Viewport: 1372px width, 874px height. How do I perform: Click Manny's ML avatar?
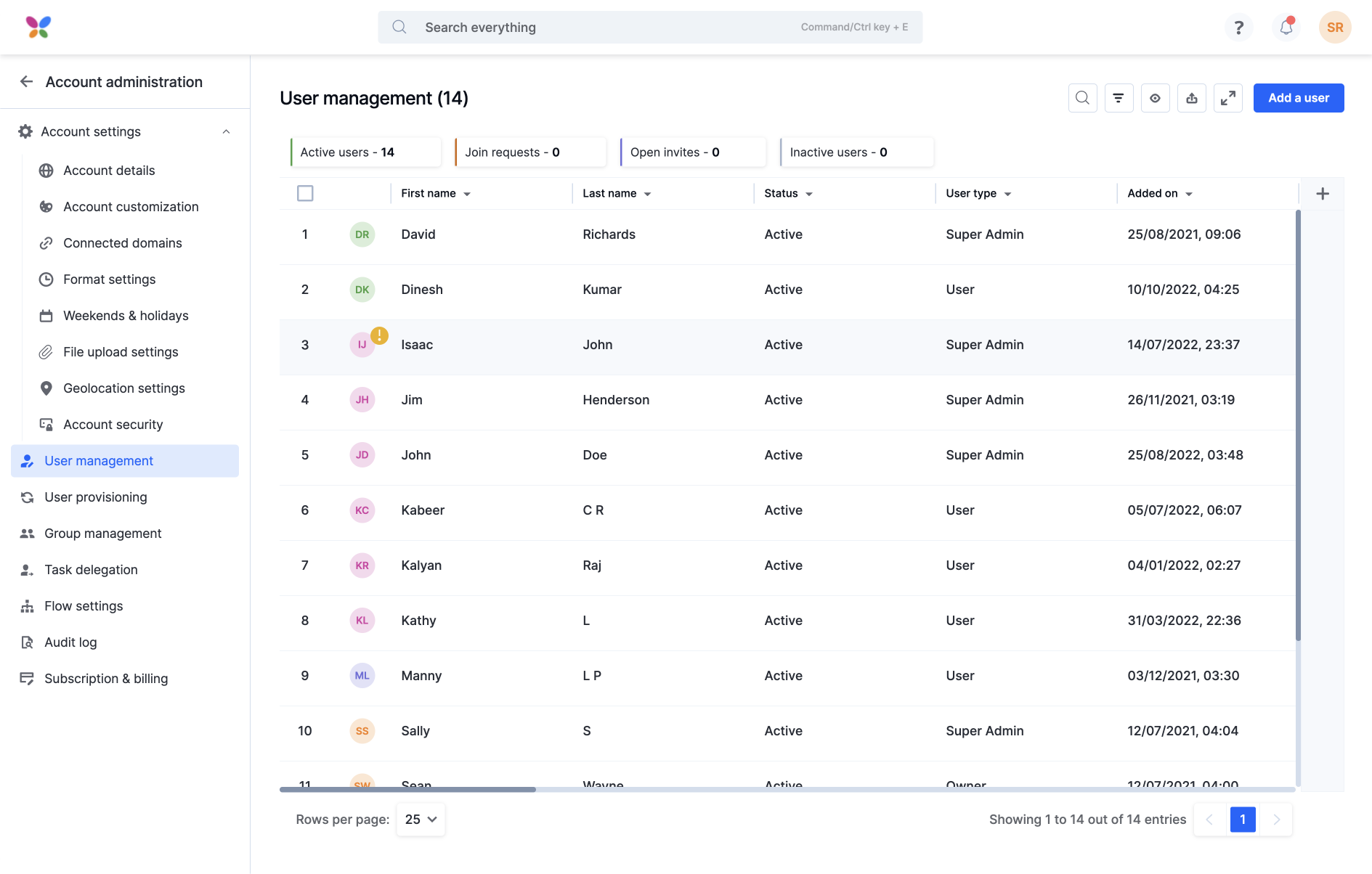tap(362, 676)
